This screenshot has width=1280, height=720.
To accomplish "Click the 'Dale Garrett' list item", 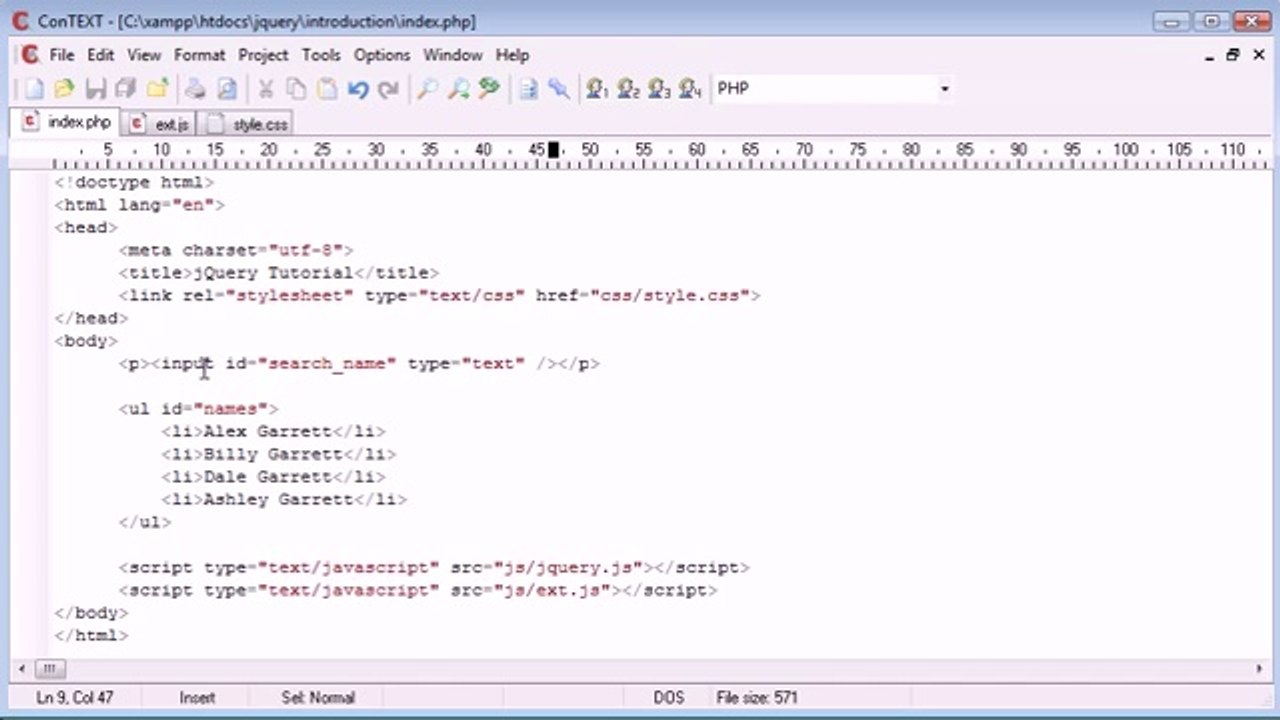I will point(267,477).
